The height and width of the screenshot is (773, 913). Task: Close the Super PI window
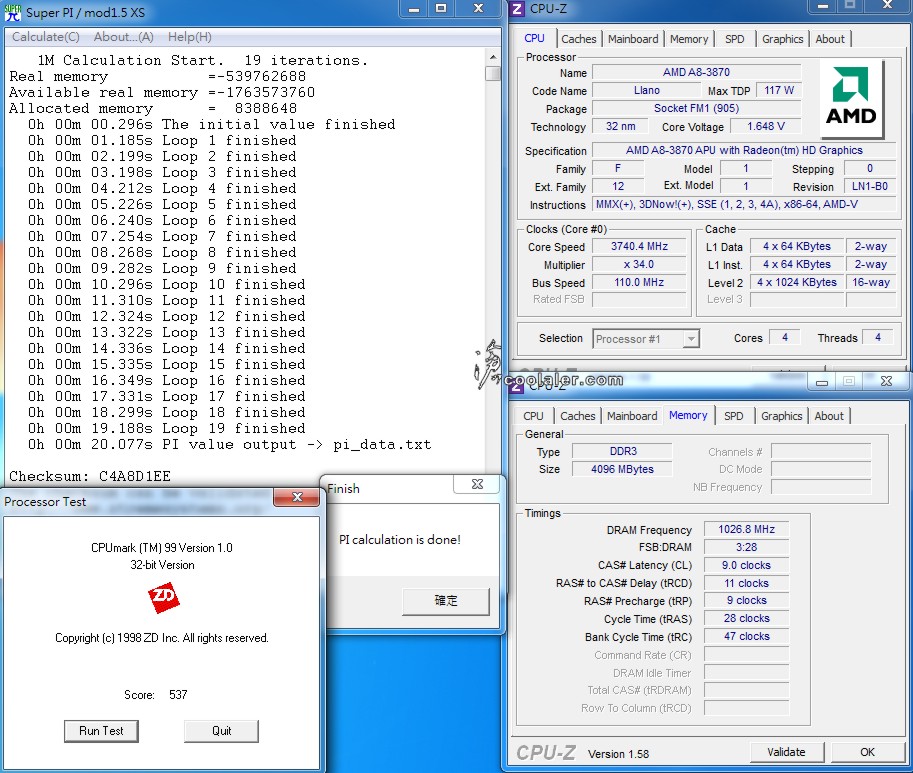click(478, 9)
